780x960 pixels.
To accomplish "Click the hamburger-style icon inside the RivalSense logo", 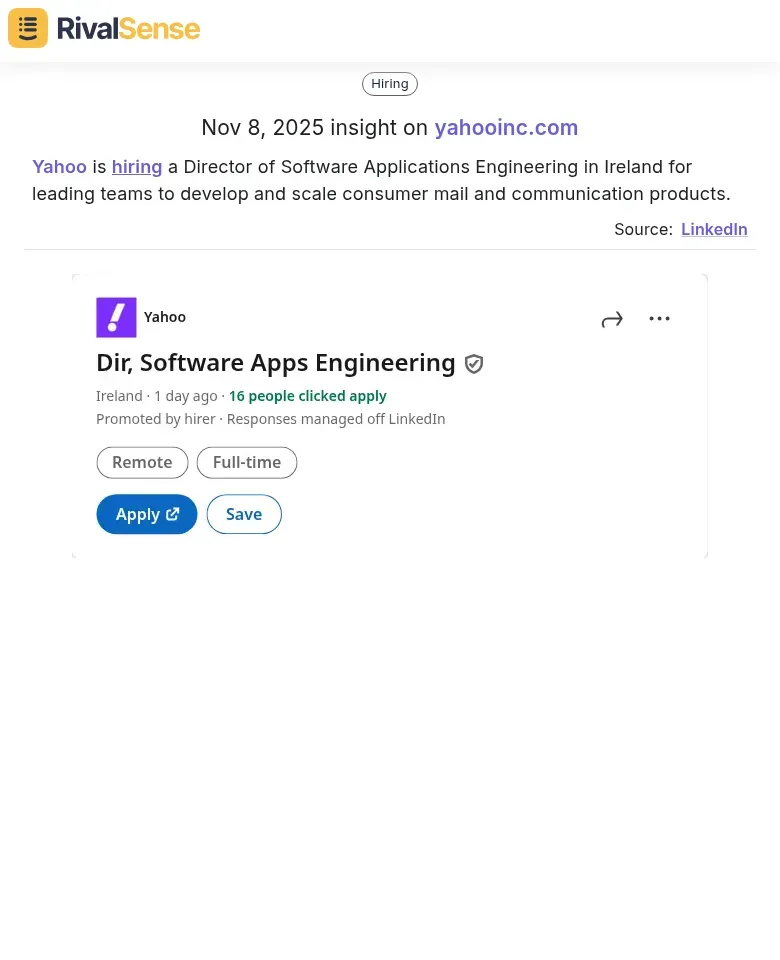I will (x=27, y=28).
